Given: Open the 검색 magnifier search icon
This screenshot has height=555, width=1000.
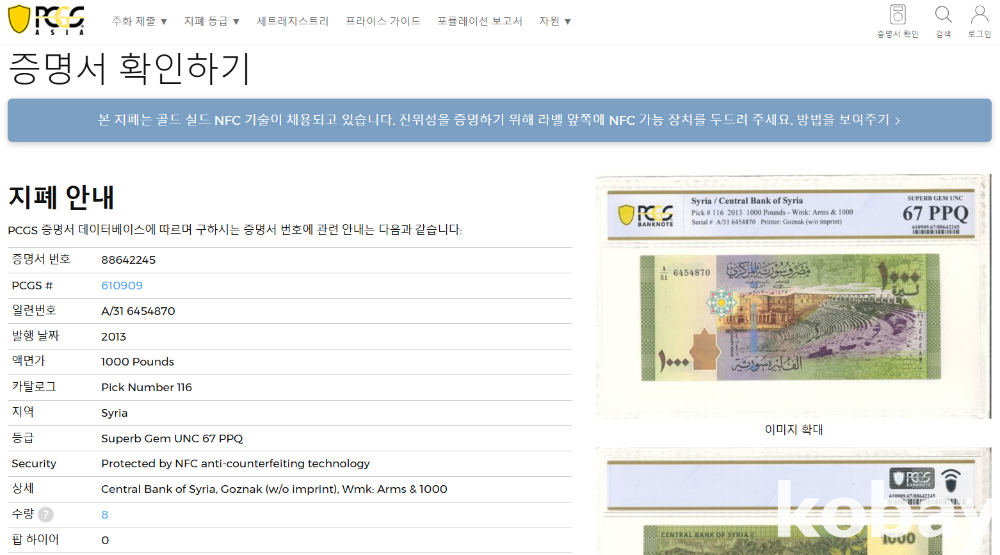Looking at the screenshot, I should click(x=943, y=21).
